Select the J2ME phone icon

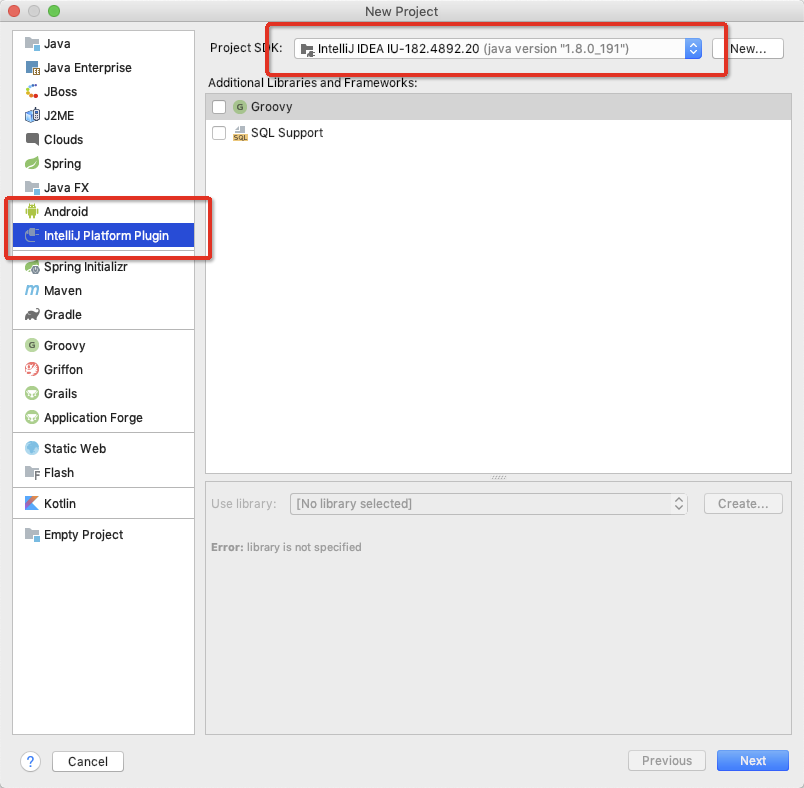point(32,115)
